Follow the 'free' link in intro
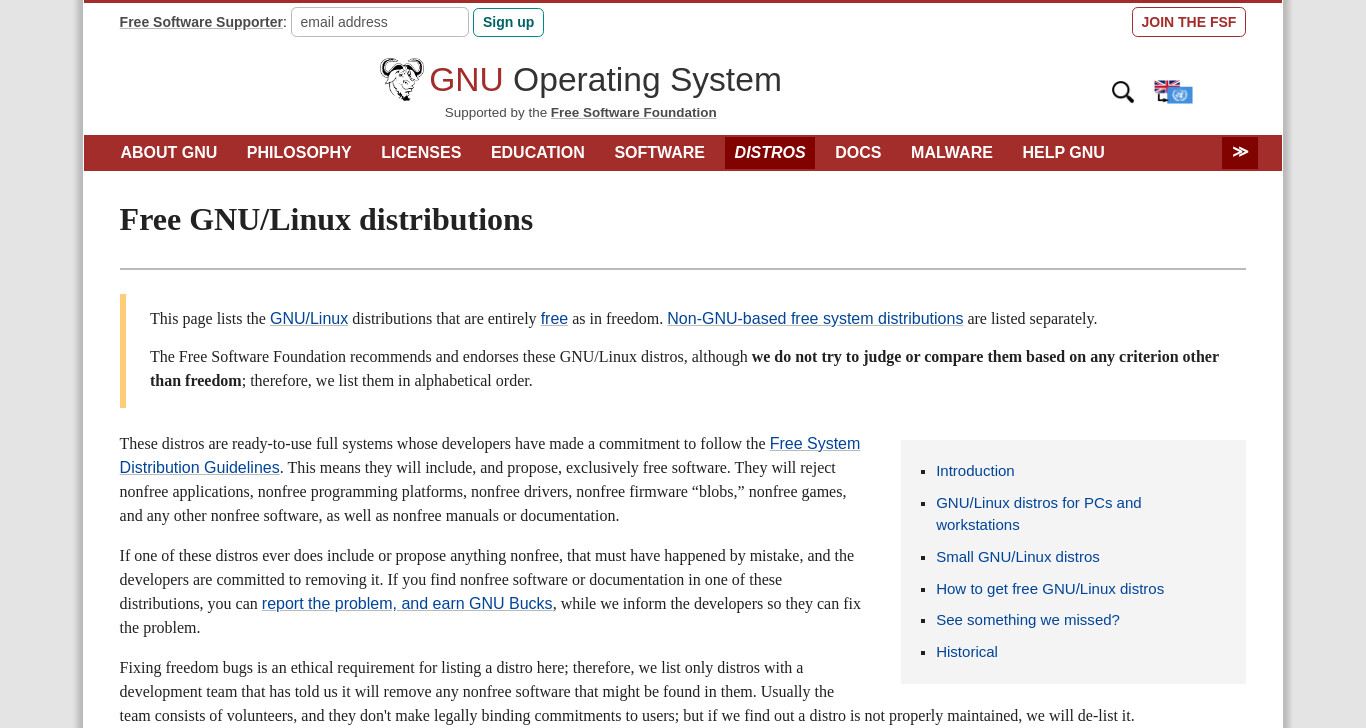Viewport: 1366px width, 728px height. pyautogui.click(x=554, y=318)
